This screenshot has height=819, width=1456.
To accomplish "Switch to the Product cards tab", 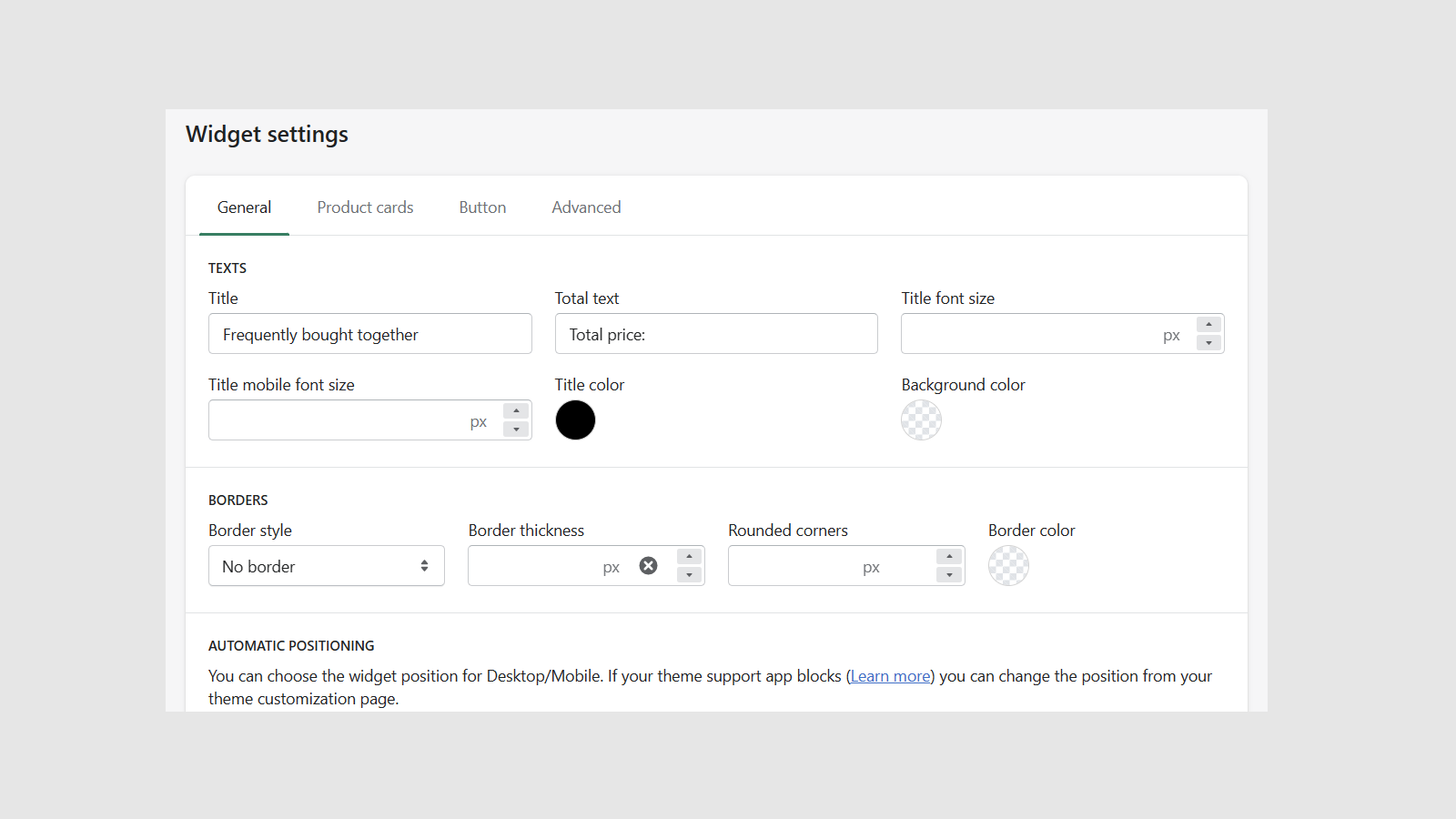I will click(364, 207).
